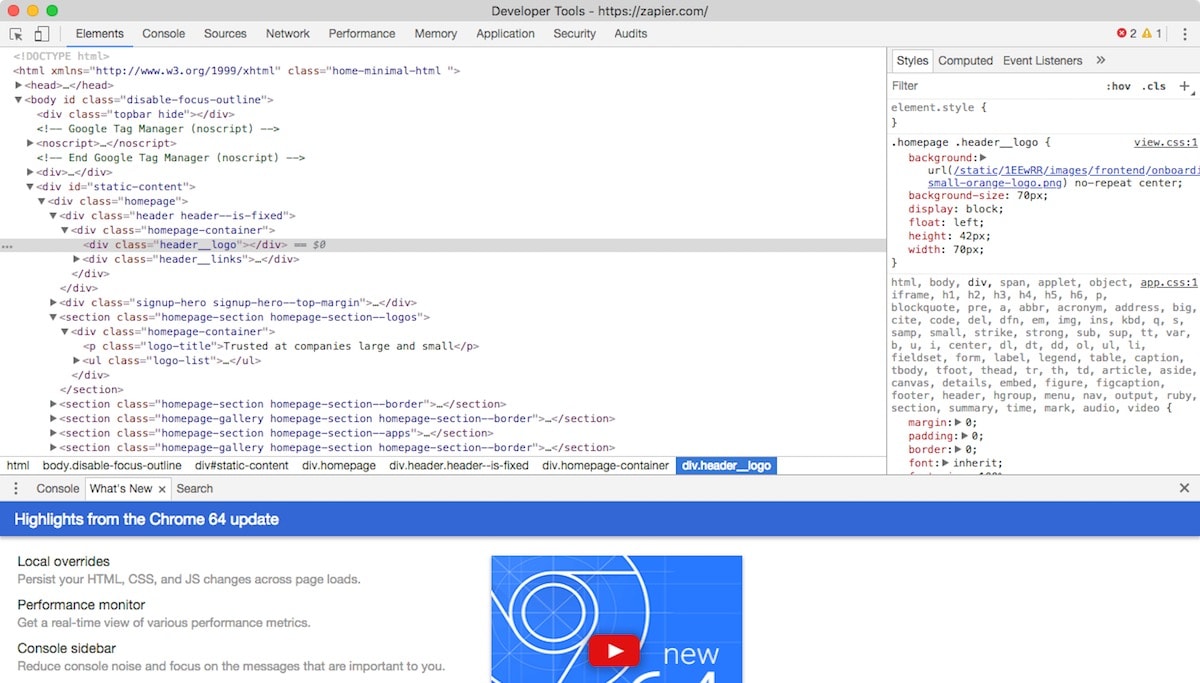Expand the background property in Styles
Image resolution: width=1200 pixels, height=683 pixels.
click(x=983, y=158)
